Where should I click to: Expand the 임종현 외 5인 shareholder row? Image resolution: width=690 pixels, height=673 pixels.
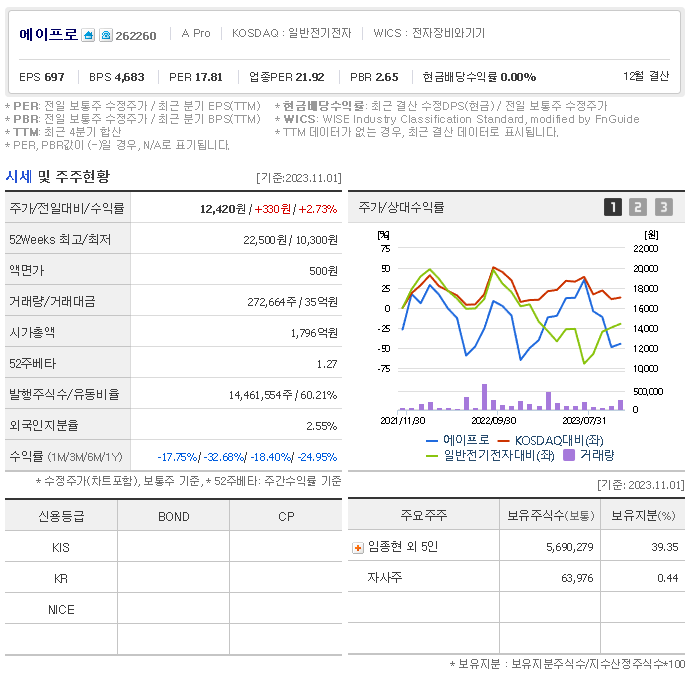click(358, 548)
